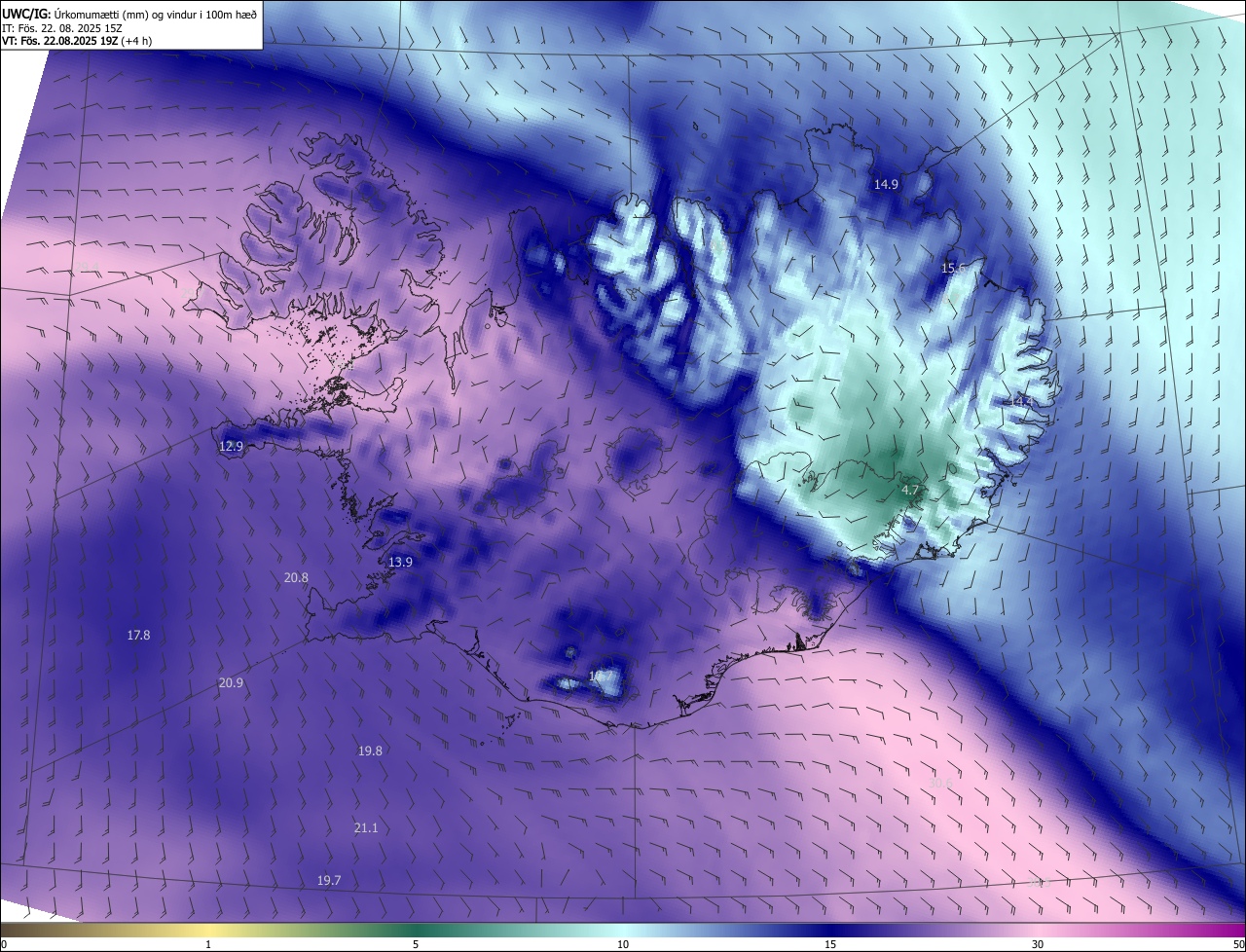Image resolution: width=1246 pixels, height=952 pixels.
Task: Click the 20.8 value on the map
Action: [x=296, y=577]
